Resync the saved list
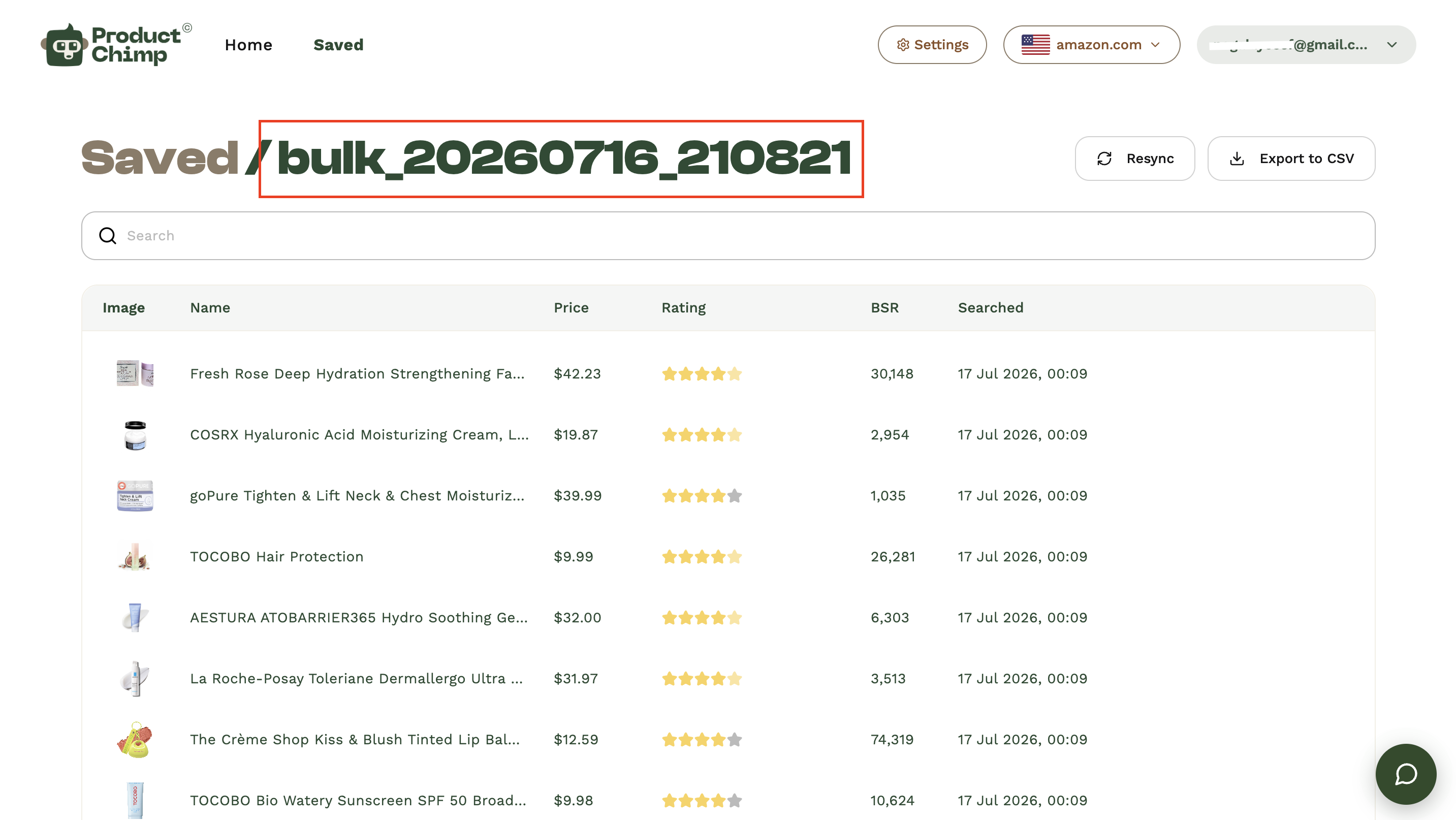 pyautogui.click(x=1135, y=158)
